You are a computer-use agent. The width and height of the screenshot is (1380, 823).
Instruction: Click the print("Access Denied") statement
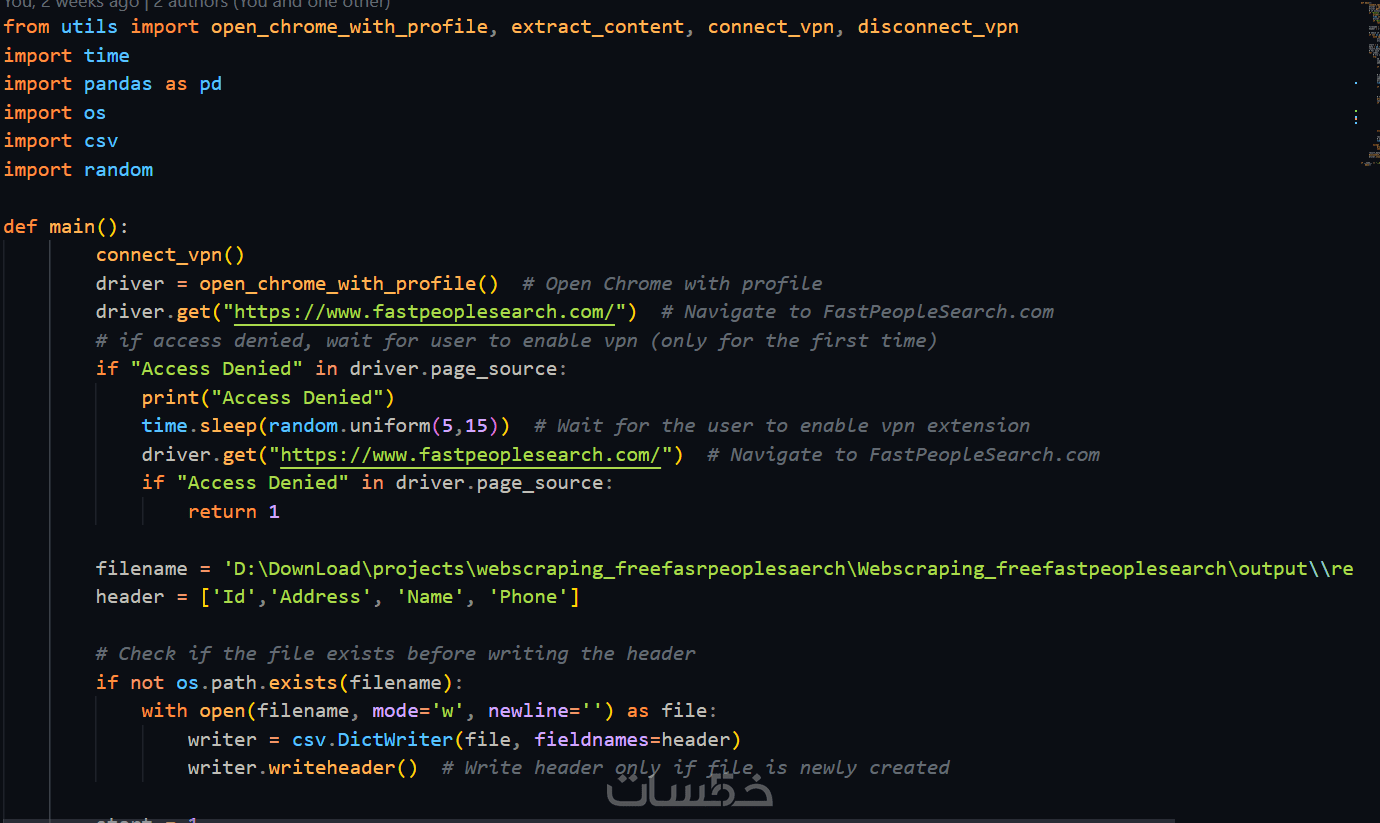268,398
